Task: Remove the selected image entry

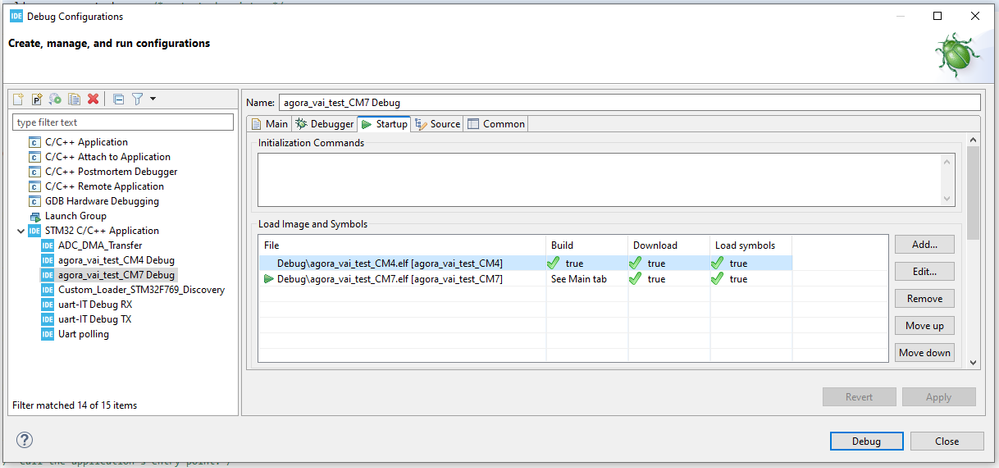Action: click(x=924, y=298)
